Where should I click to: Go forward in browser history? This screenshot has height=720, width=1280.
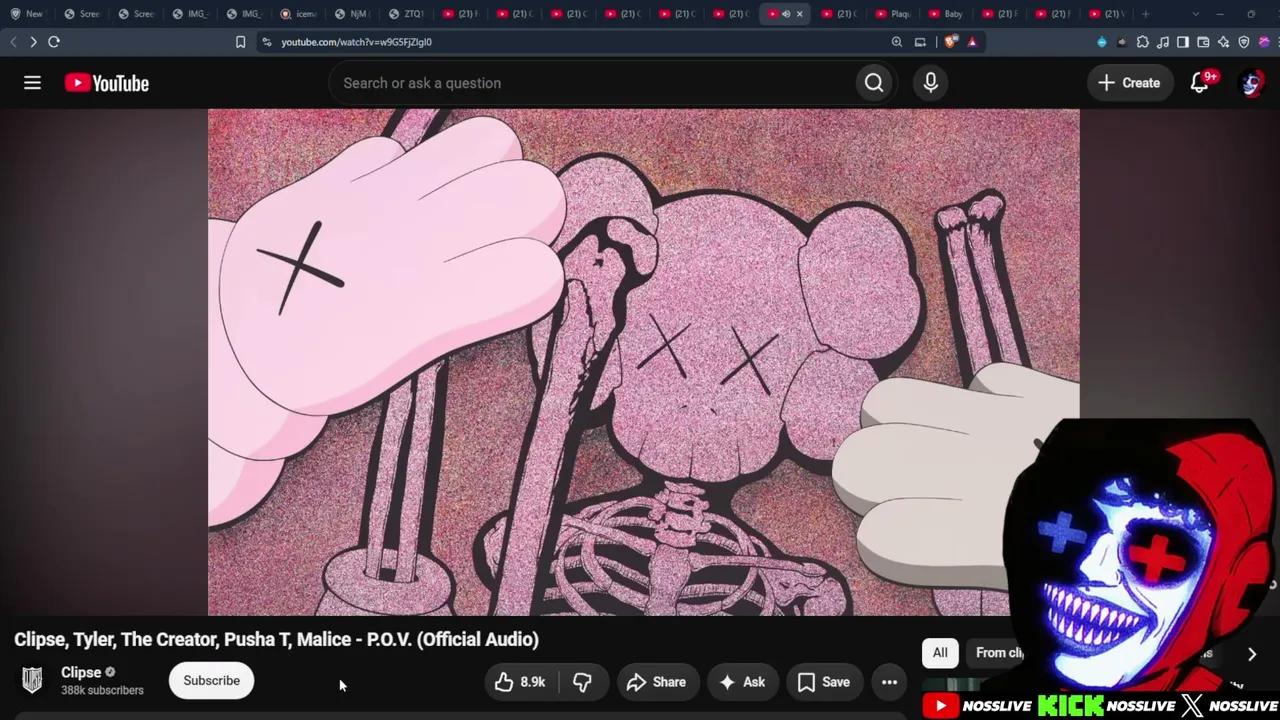tap(33, 42)
